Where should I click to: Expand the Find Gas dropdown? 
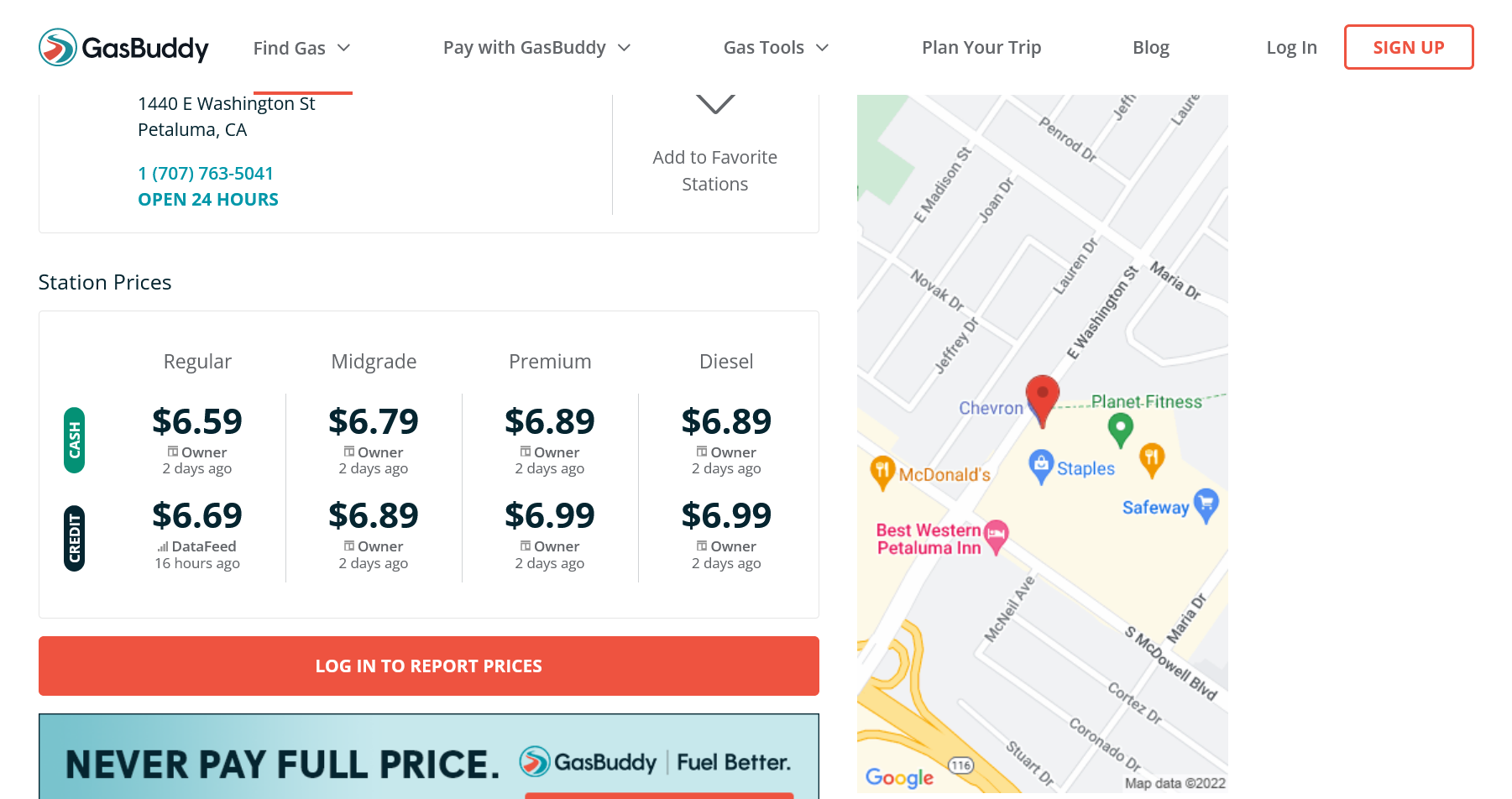[301, 48]
